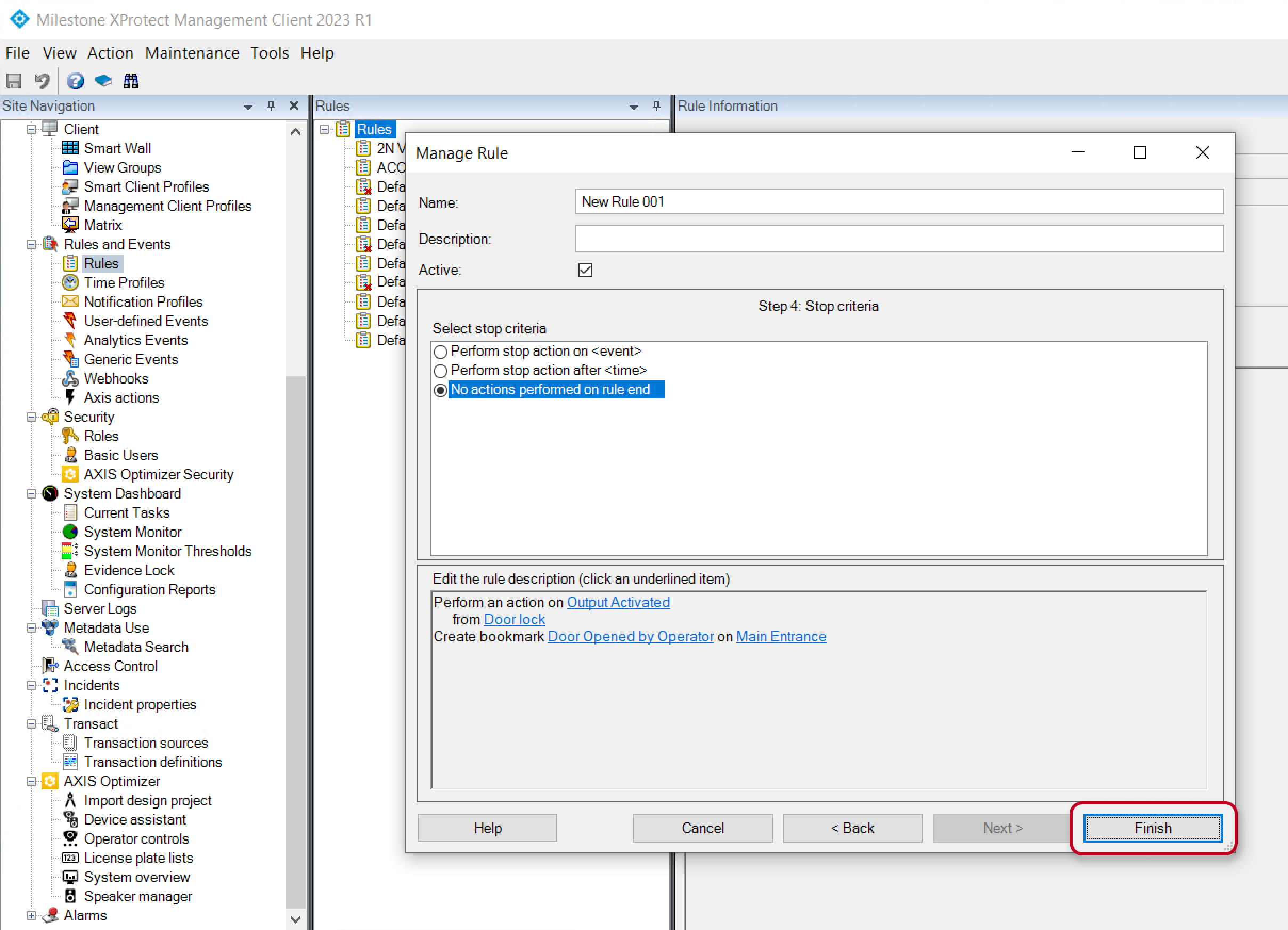This screenshot has height=930, width=1288.
Task: Click the Metadata Search icon
Action: pos(70,647)
